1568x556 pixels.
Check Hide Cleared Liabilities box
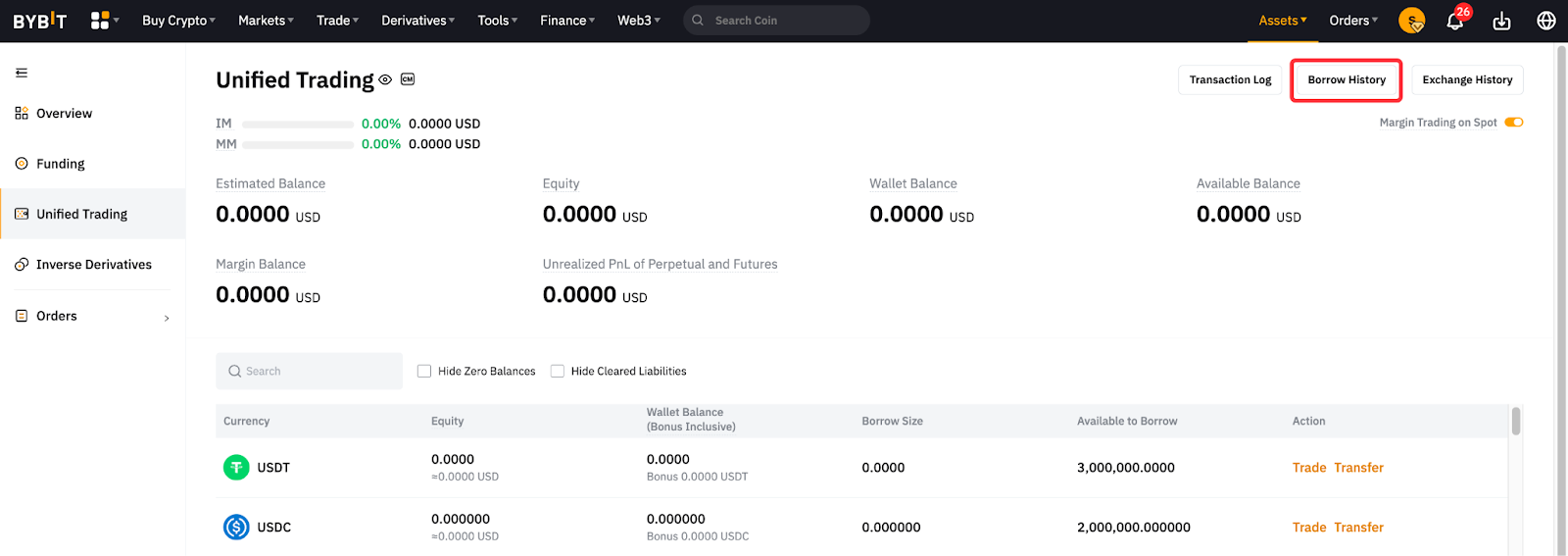(558, 371)
